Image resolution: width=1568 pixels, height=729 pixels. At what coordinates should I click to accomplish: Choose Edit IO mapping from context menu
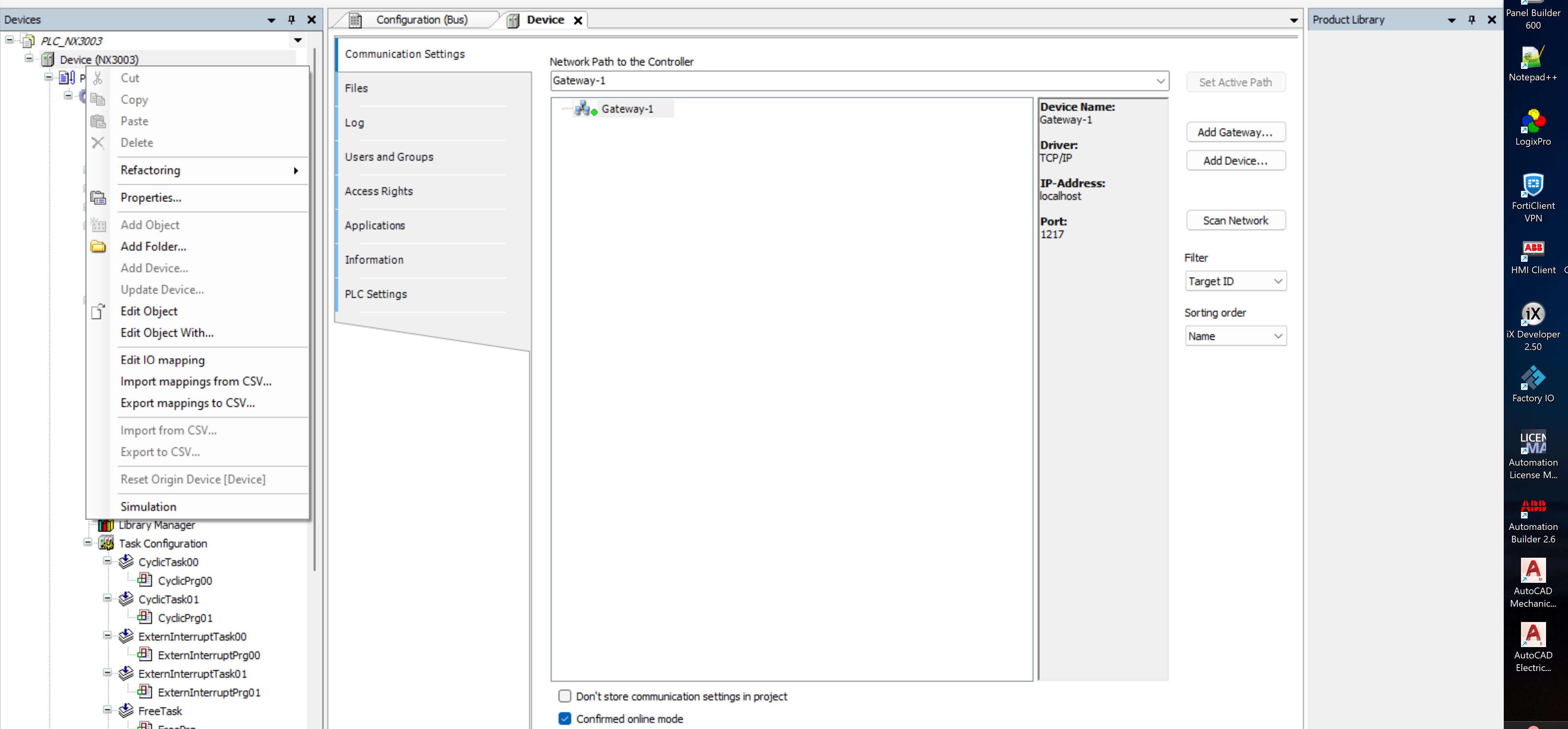click(162, 360)
